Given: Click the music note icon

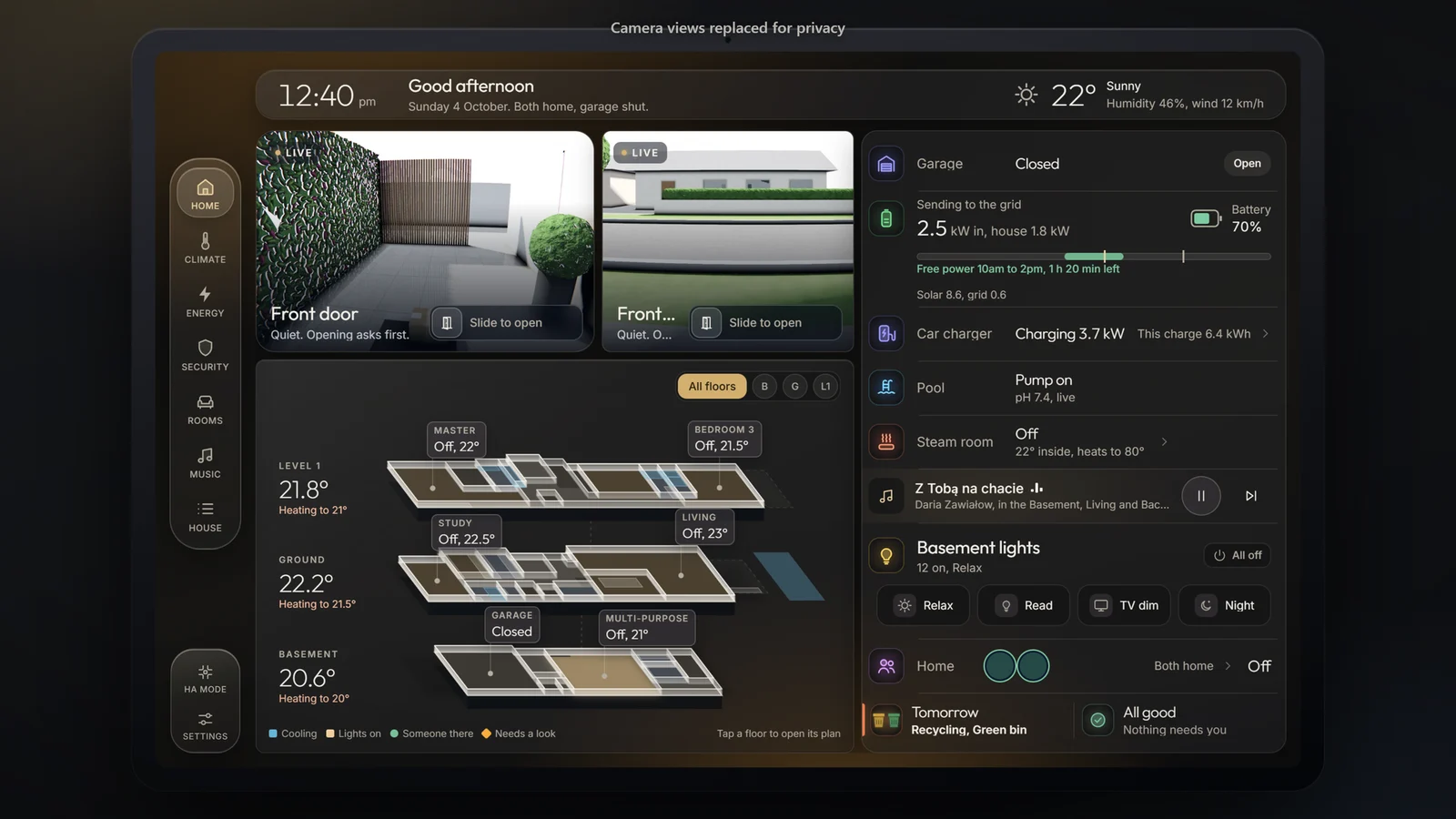Looking at the screenshot, I should click(886, 496).
